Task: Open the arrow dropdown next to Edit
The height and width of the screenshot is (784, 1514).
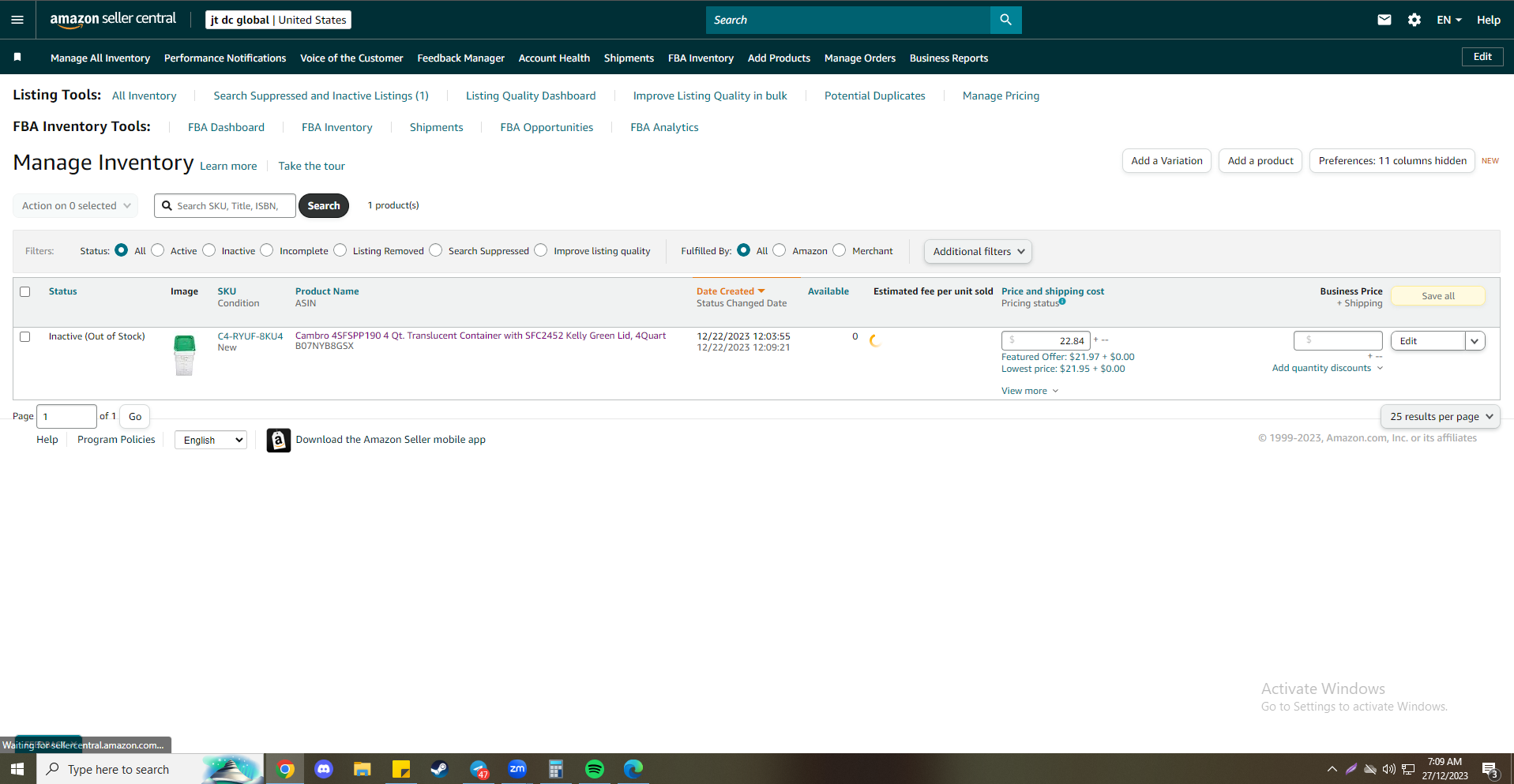Action: 1475,341
